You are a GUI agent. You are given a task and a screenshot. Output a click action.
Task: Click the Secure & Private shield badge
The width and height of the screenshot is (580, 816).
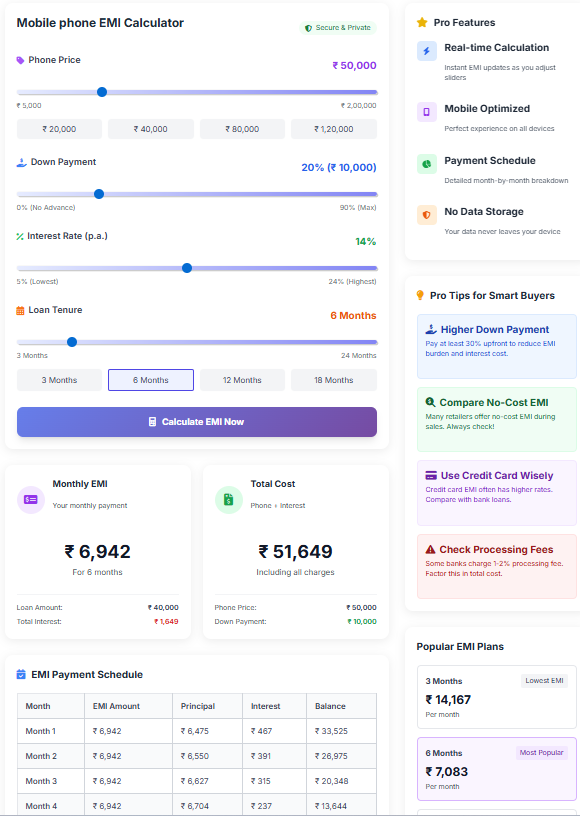(x=336, y=27)
